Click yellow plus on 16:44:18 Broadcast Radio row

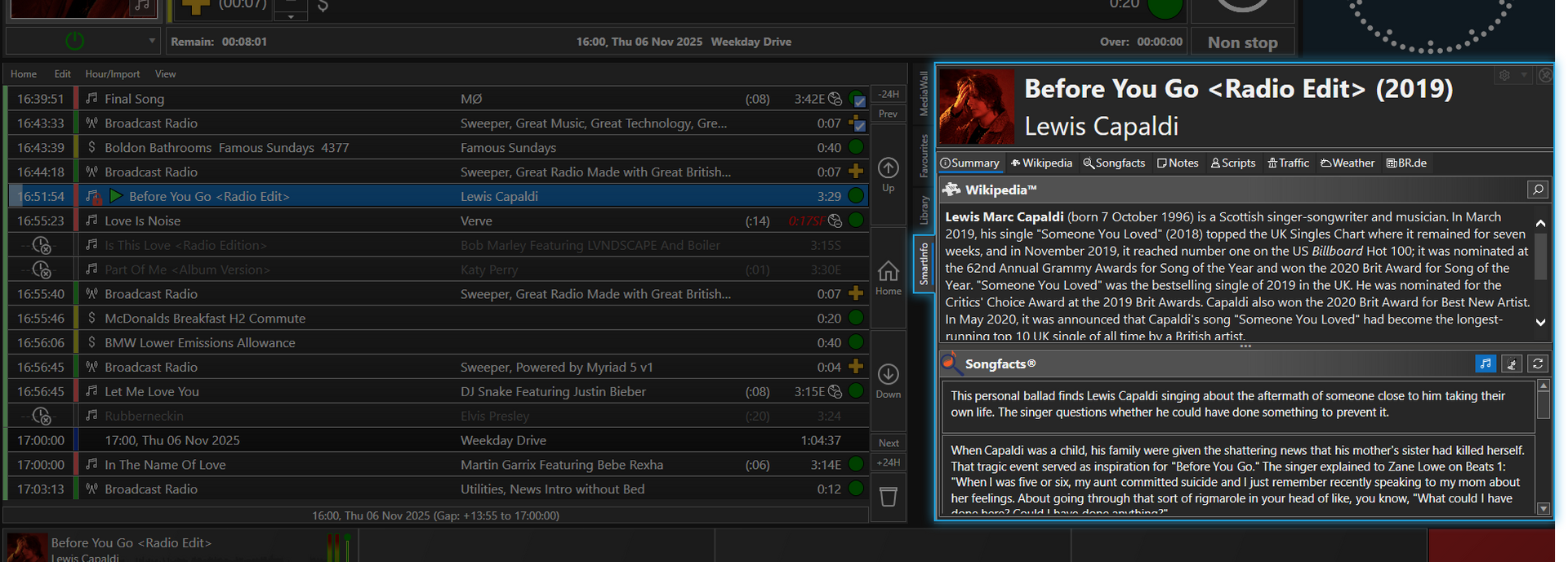(856, 172)
